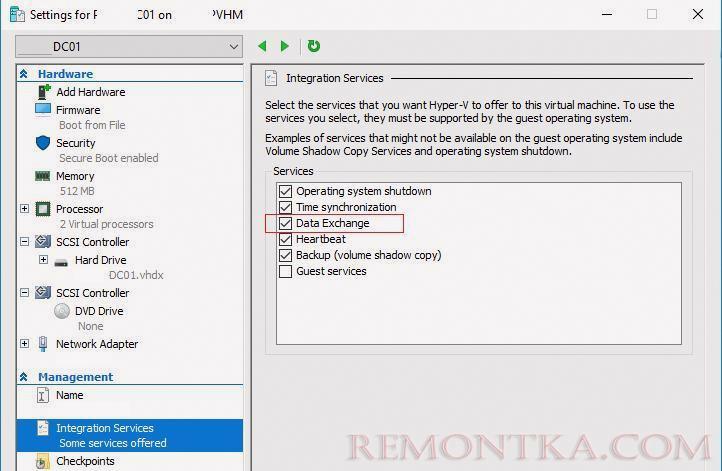Select the Processor settings item
The height and width of the screenshot is (471, 722).
point(79,209)
